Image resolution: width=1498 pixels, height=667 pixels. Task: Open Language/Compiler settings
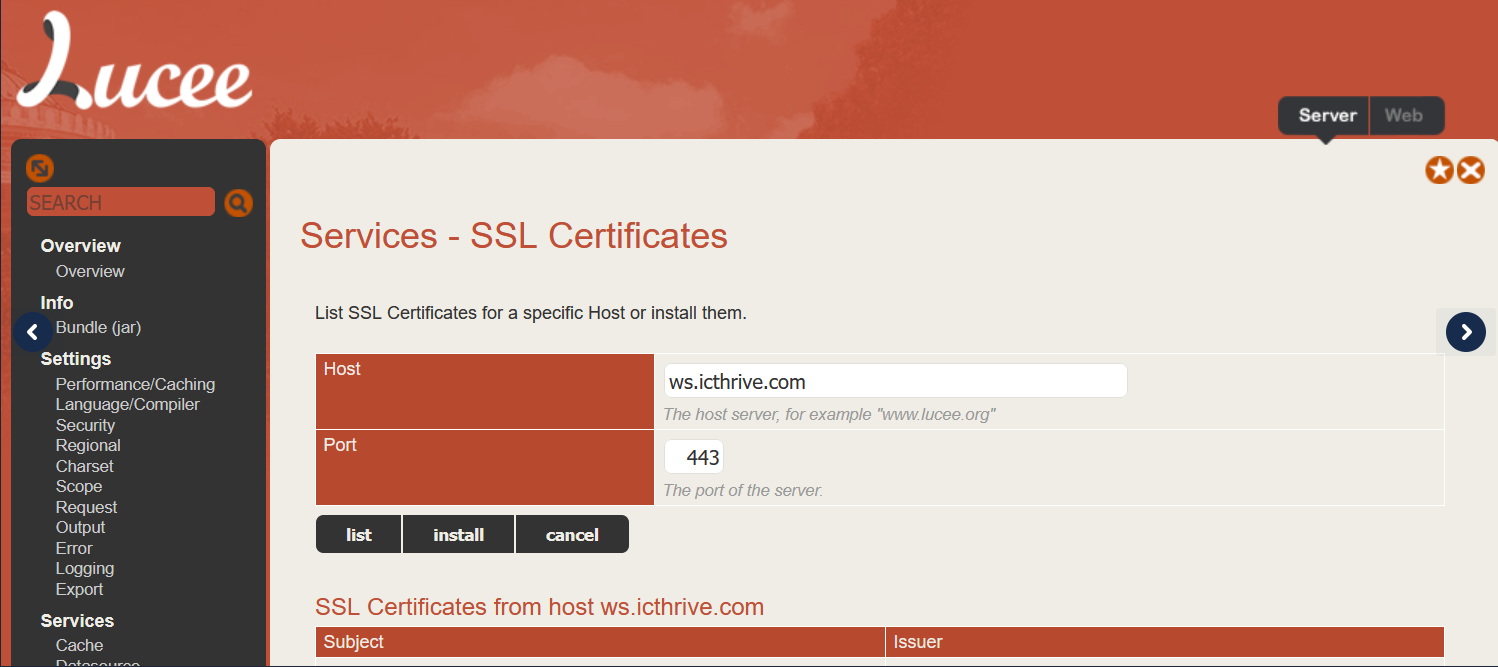coord(127,404)
